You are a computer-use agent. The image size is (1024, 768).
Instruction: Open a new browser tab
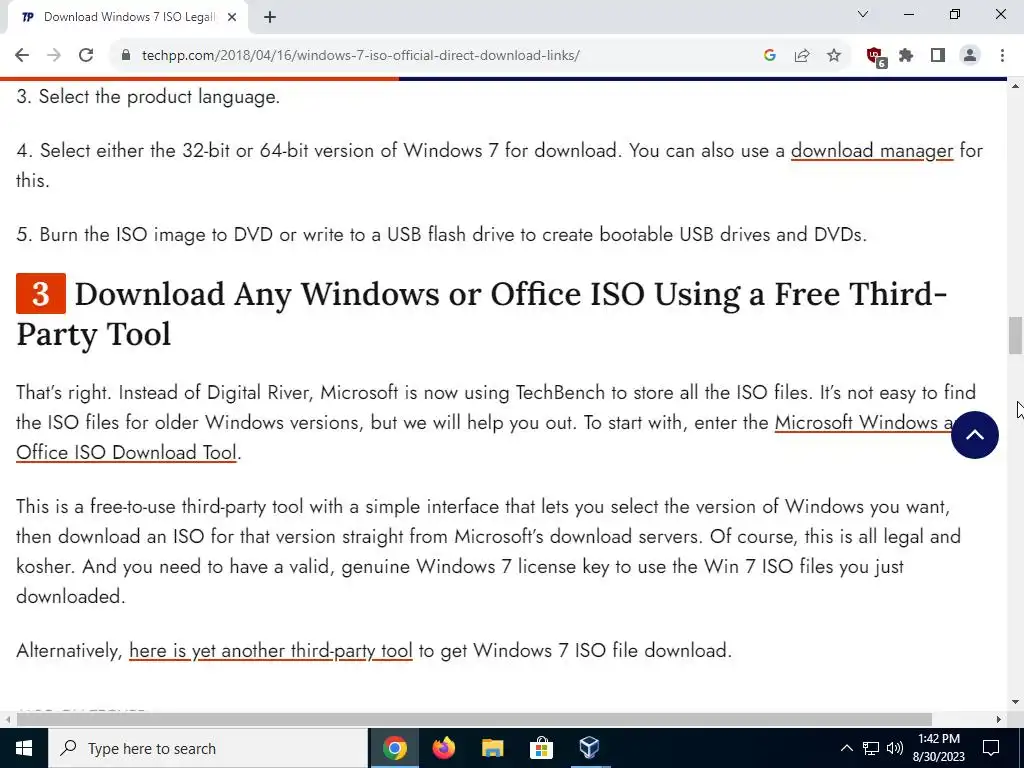(x=270, y=18)
